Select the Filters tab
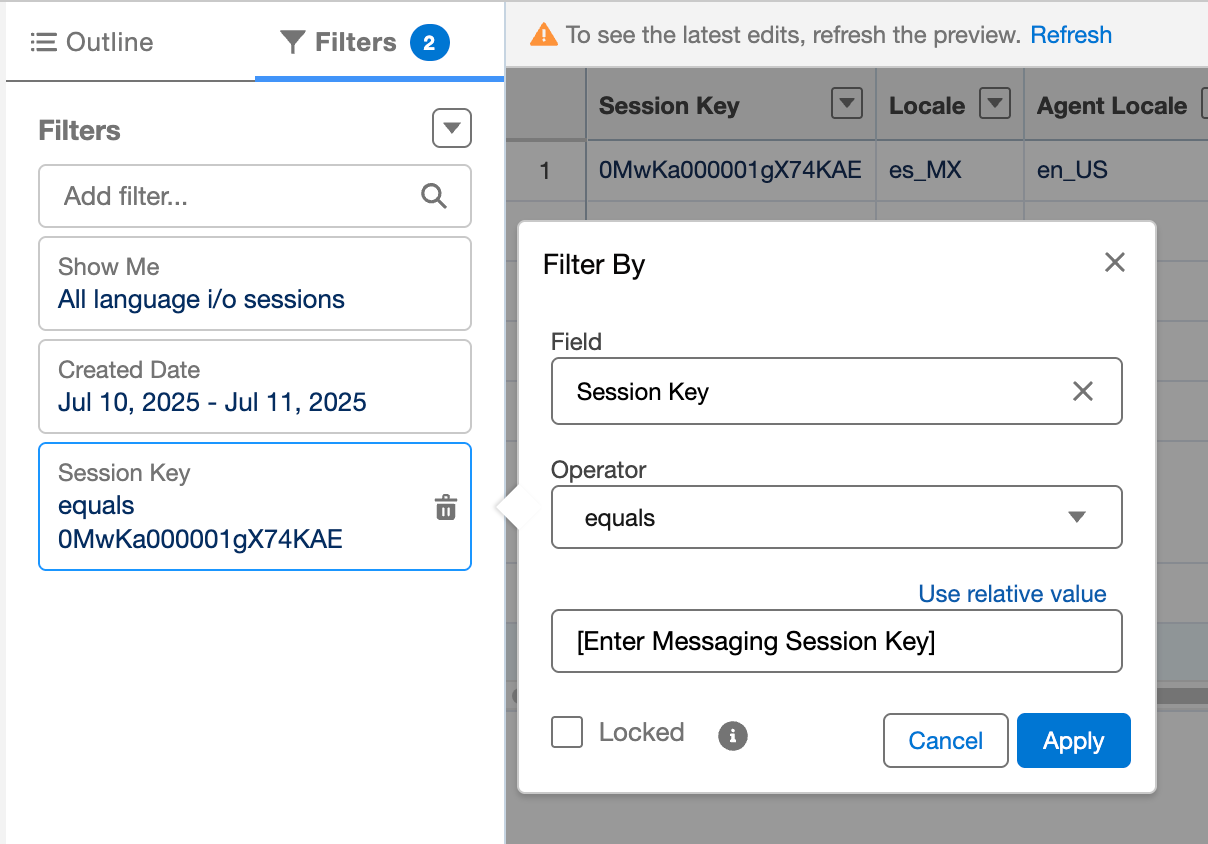 coord(366,42)
